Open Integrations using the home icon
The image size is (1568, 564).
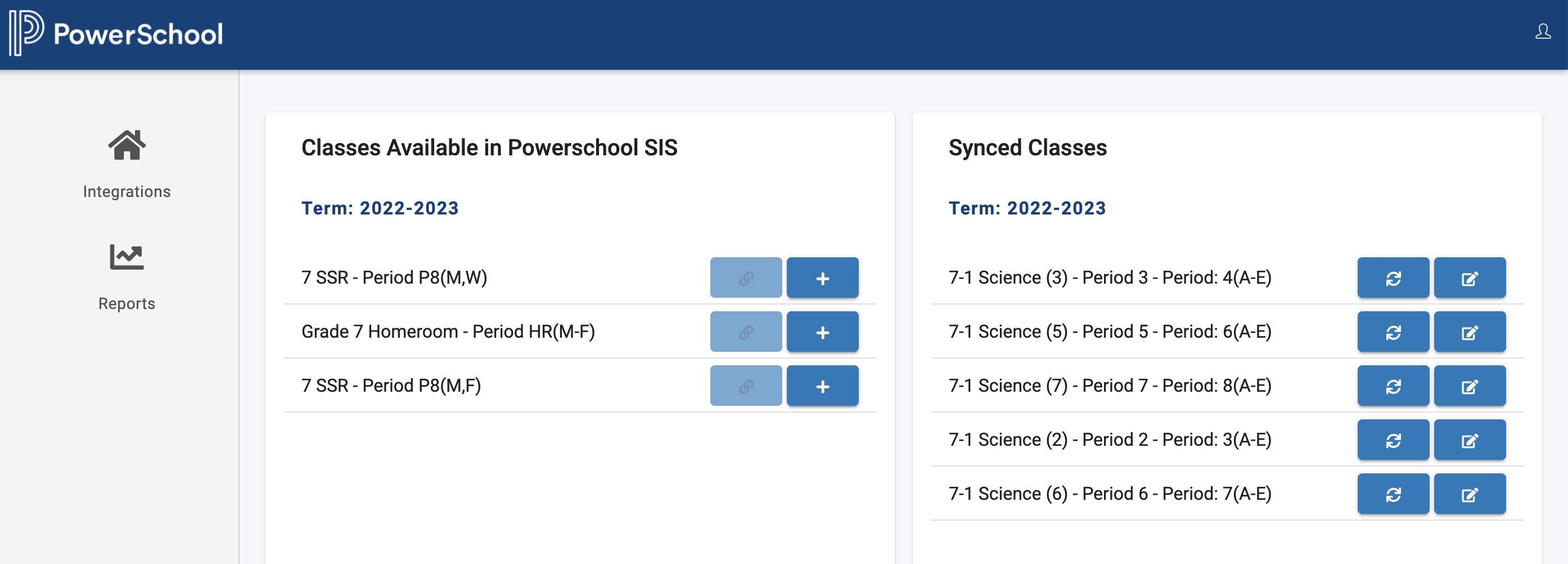(x=127, y=145)
